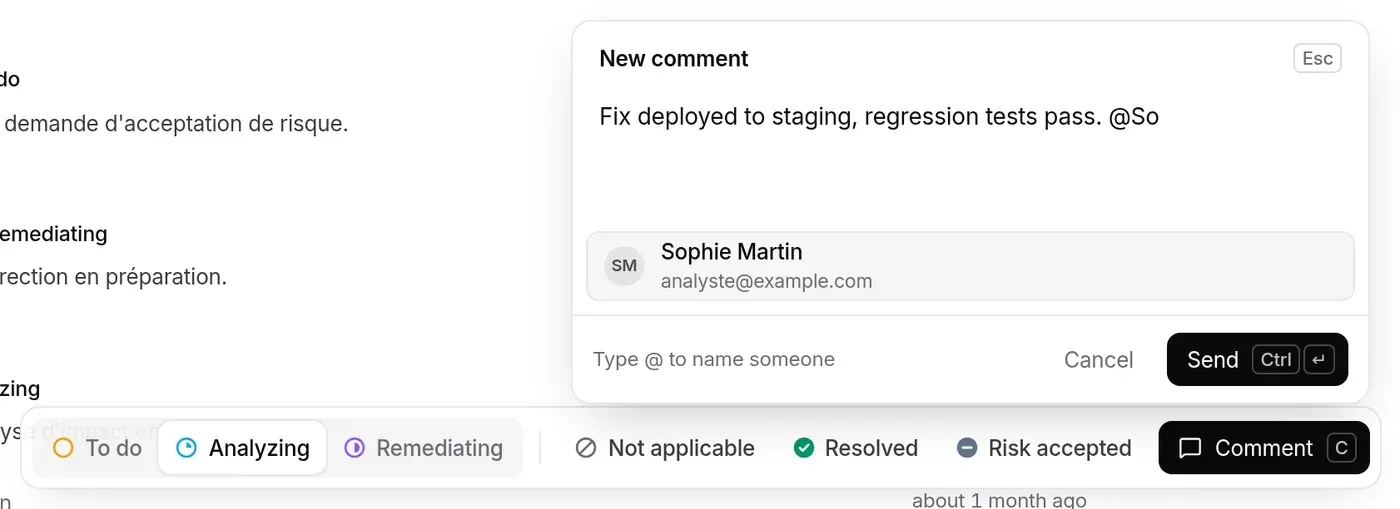Switch status to Remediating
The image size is (1400, 509).
(x=423, y=448)
